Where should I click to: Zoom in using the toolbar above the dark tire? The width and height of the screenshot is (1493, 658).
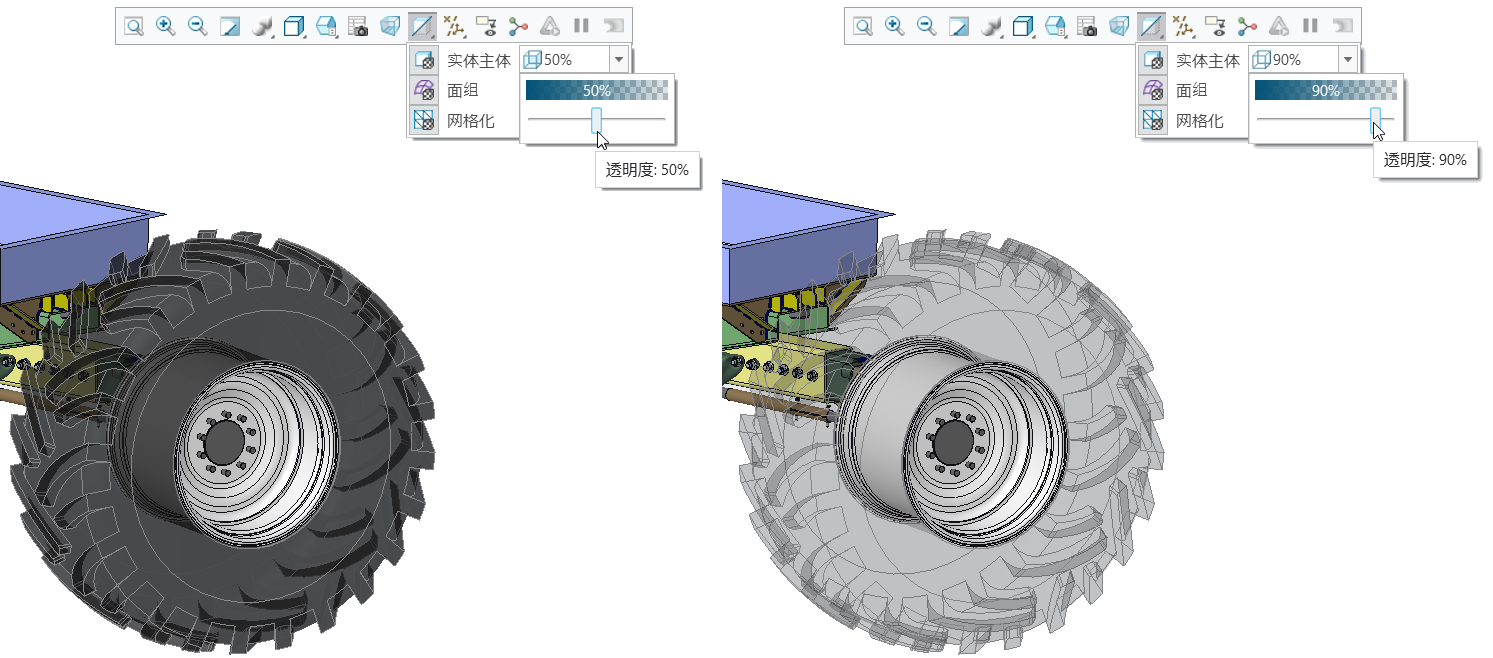pyautogui.click(x=166, y=26)
